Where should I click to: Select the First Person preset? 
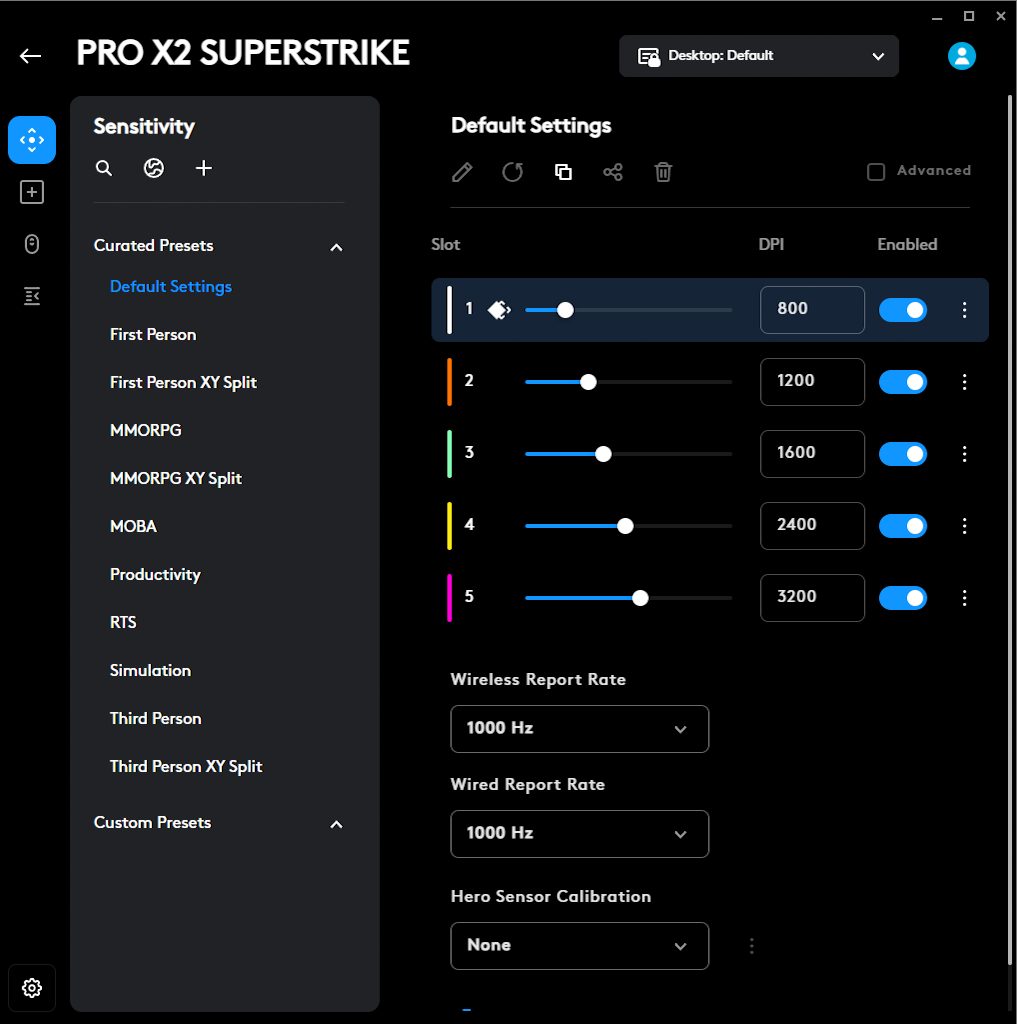pos(153,334)
